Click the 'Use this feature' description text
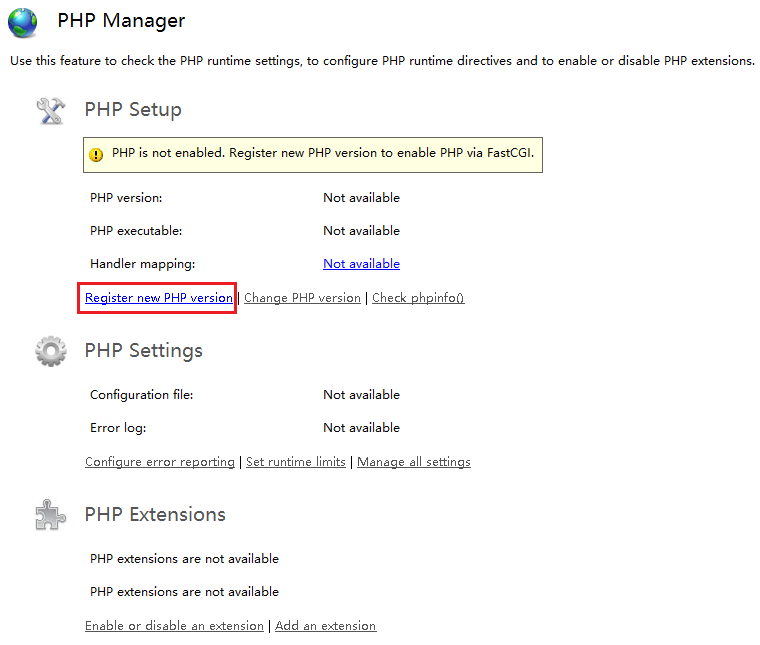The width and height of the screenshot is (760, 645). coord(382,61)
